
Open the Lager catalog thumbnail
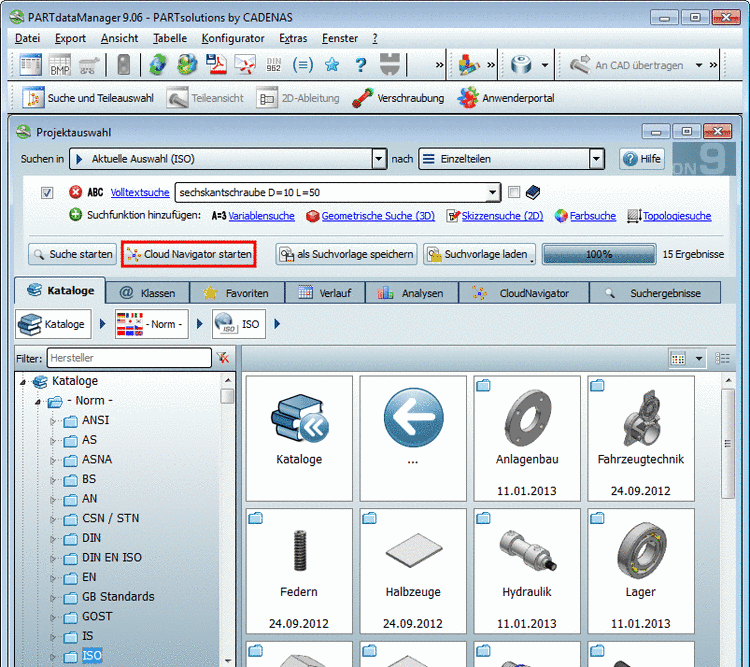tap(640, 570)
